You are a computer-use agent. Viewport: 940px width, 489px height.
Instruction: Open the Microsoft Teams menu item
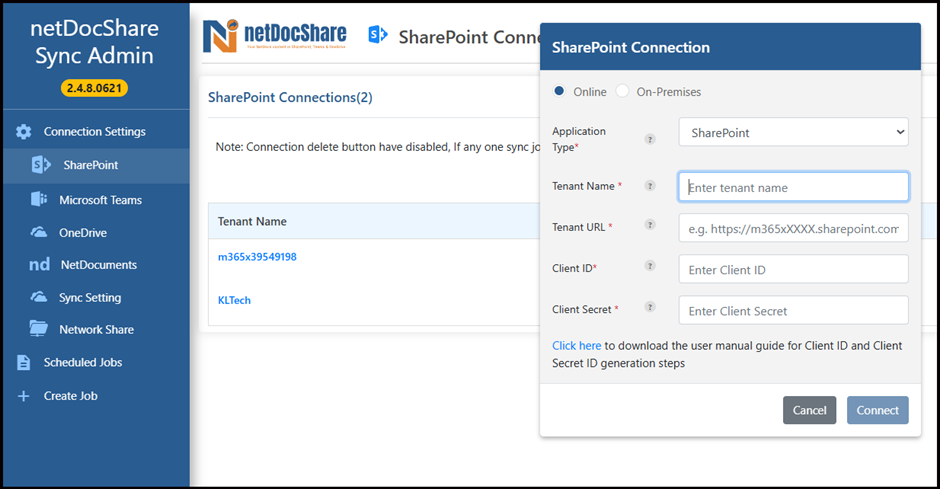tap(101, 200)
